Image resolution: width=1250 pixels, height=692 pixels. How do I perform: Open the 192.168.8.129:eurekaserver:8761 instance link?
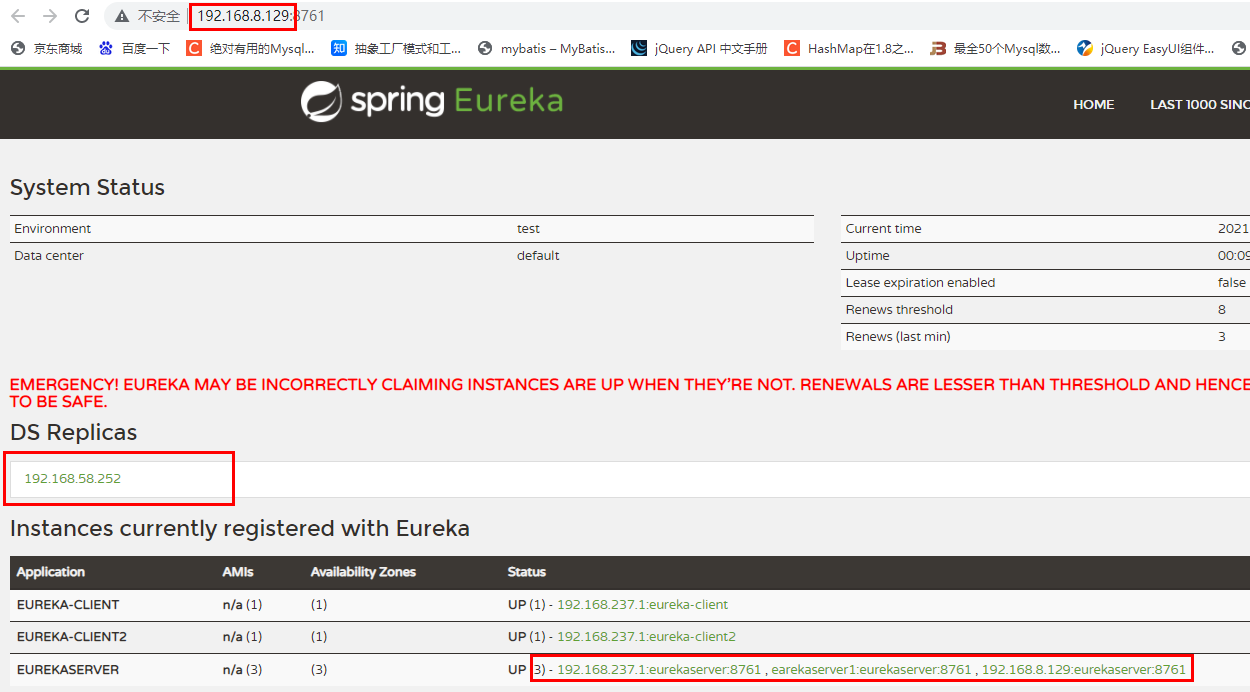tap(1084, 669)
